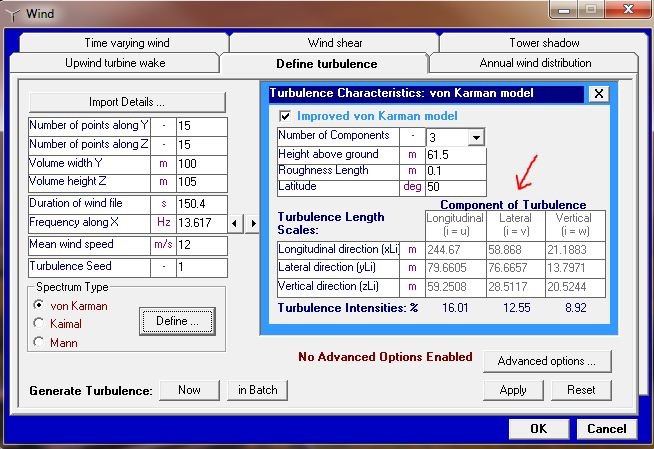The width and height of the screenshot is (654, 449).
Task: Click the 79.6605 cell in Lateral direction row
Action: 455,268
